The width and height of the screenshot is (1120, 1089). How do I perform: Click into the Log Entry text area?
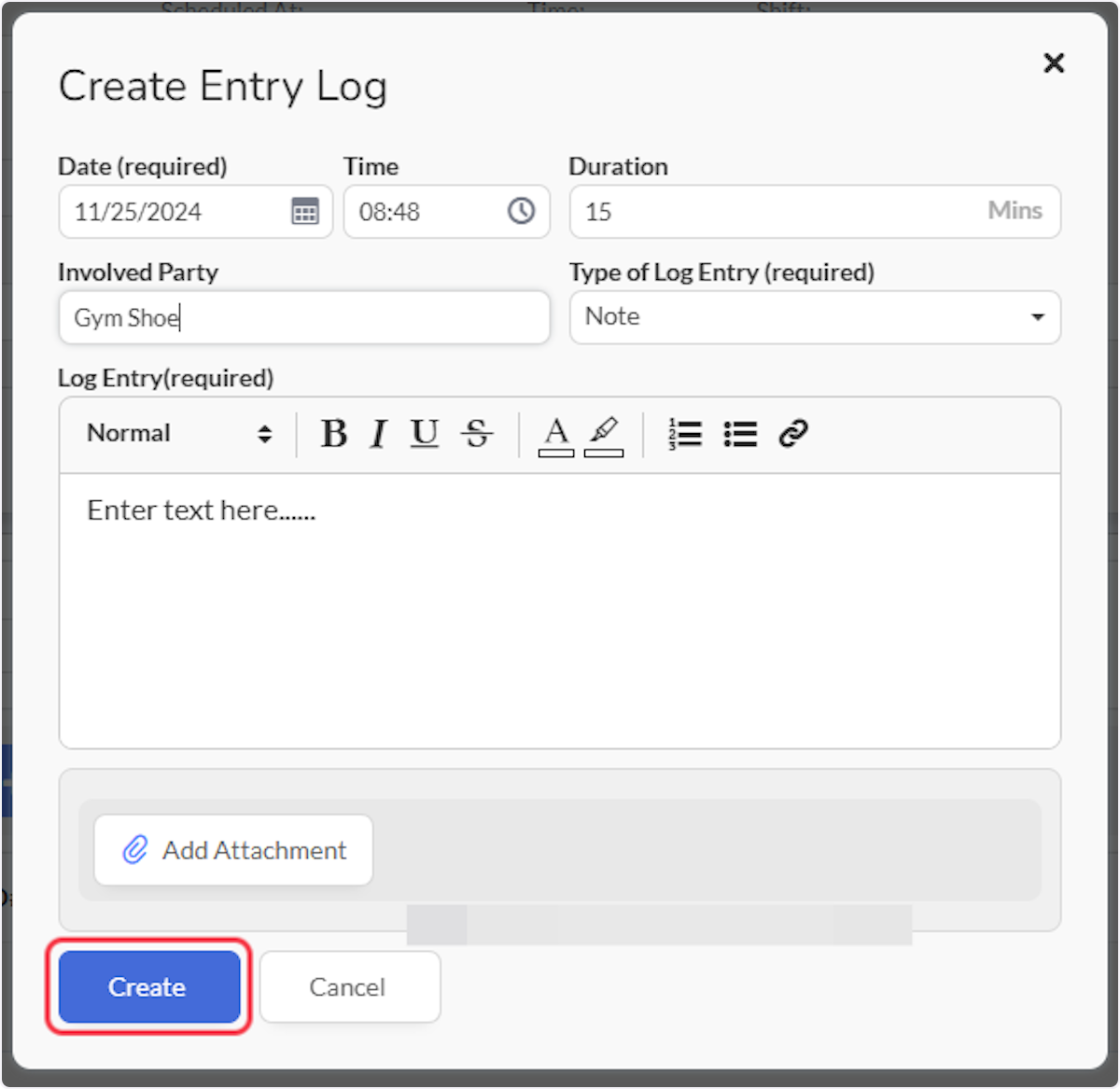[560, 610]
